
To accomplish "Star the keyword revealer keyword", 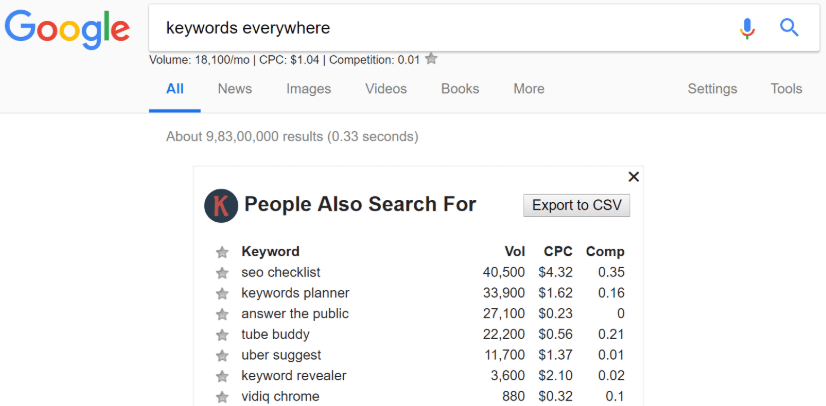I will [222, 376].
